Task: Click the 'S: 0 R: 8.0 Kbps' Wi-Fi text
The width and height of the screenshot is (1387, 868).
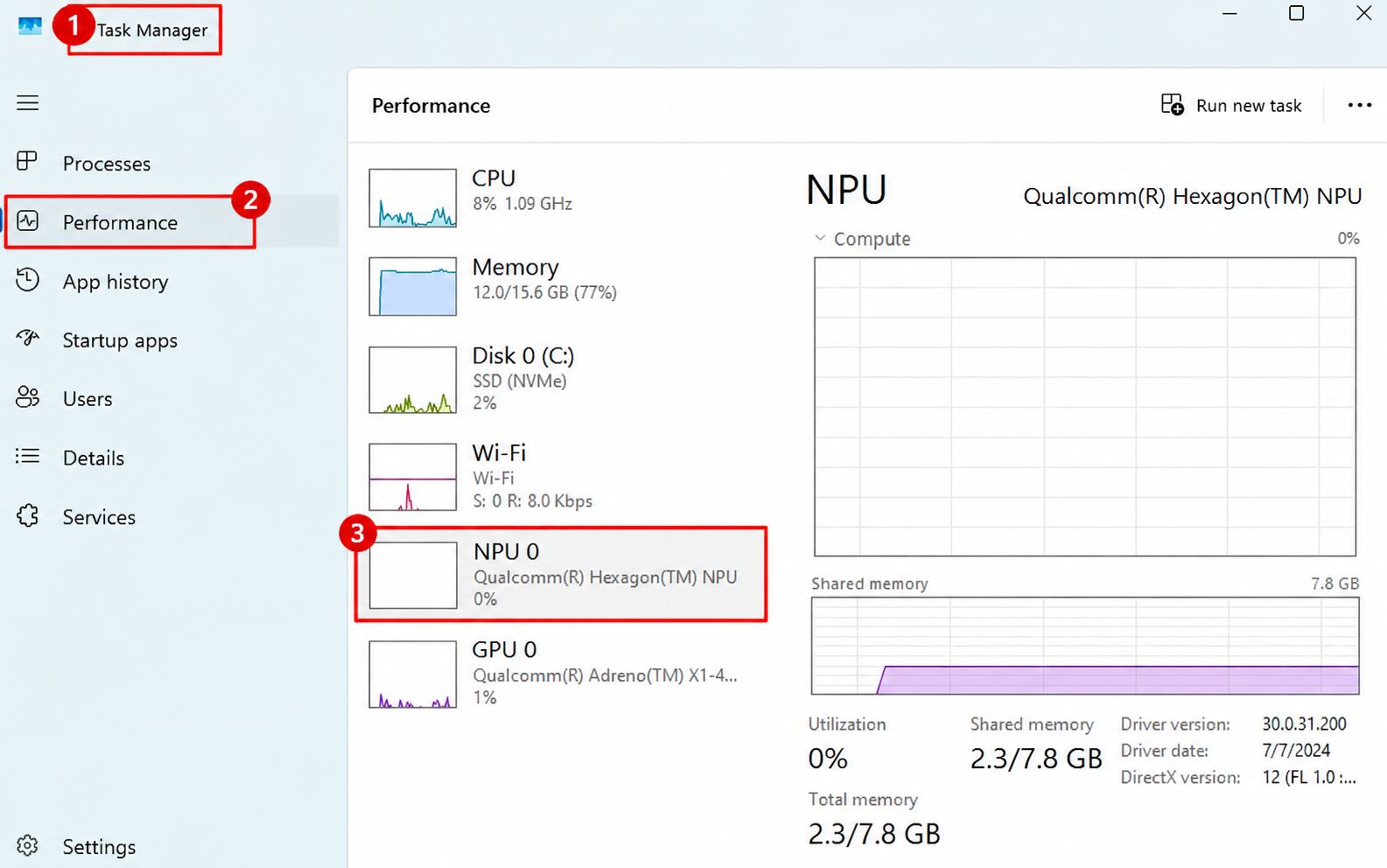Action: pos(533,501)
